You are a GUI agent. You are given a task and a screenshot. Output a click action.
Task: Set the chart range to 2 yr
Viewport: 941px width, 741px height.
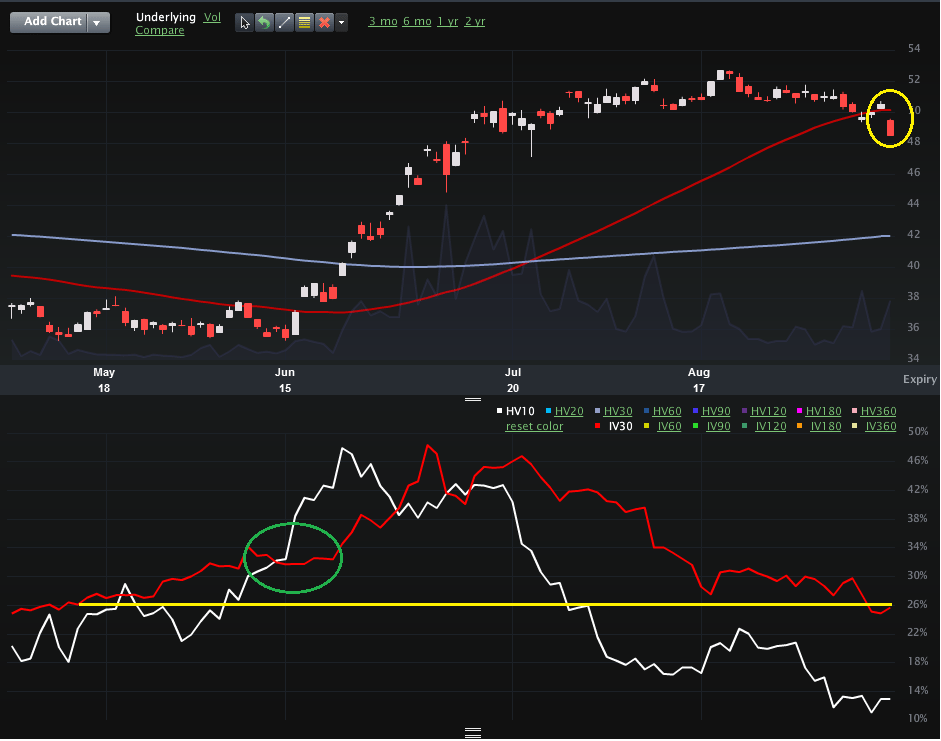[474, 21]
